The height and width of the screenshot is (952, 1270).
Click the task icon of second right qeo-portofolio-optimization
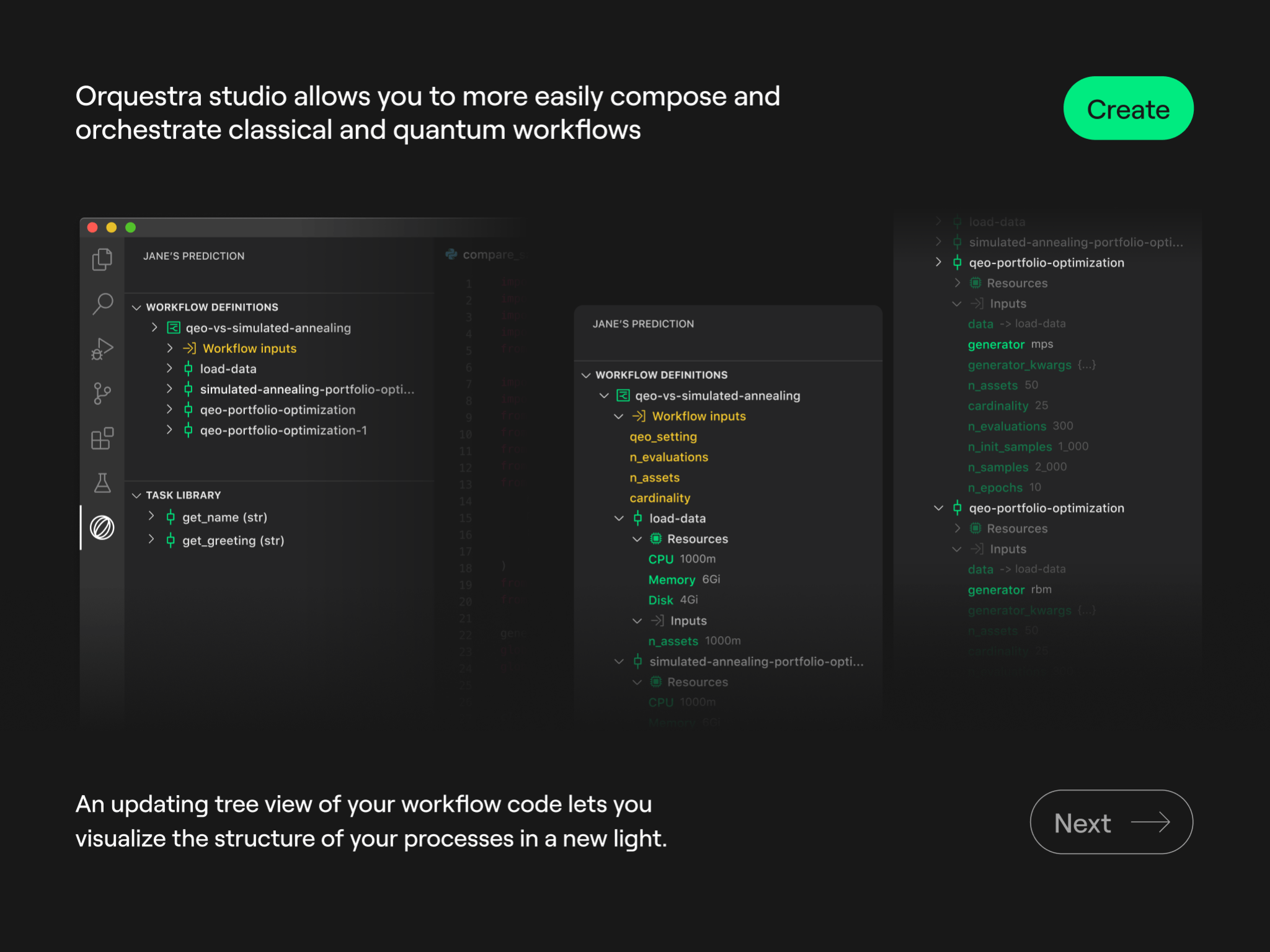coord(957,509)
